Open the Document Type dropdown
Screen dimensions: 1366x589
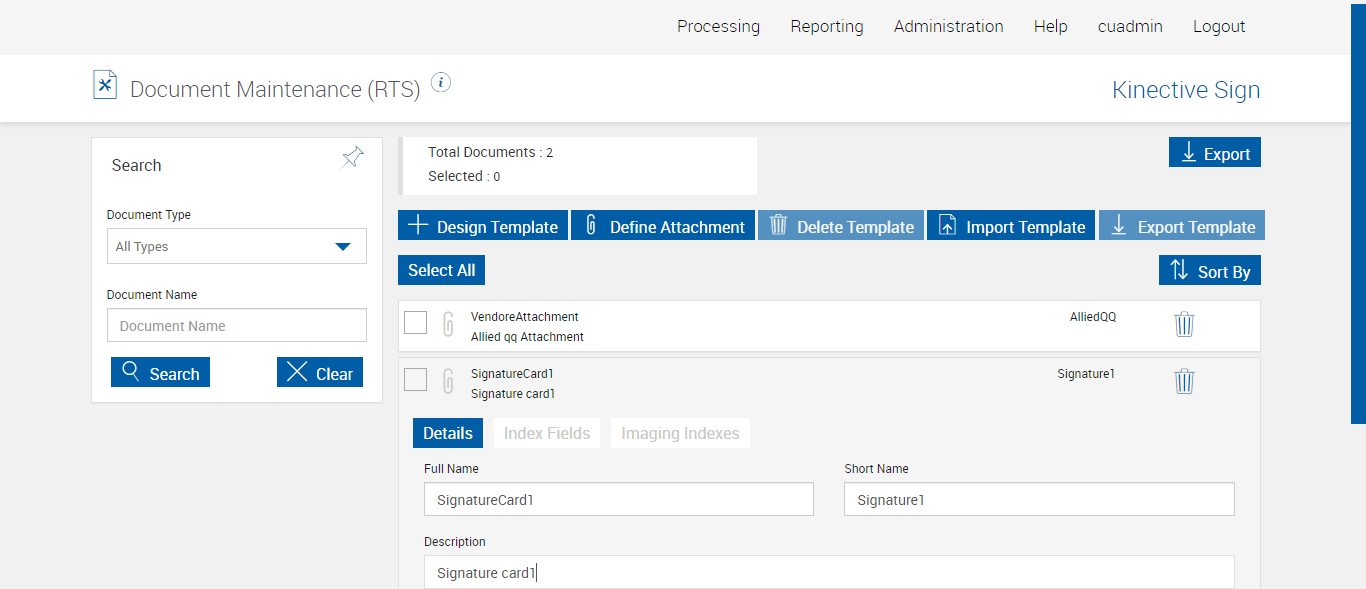tap(237, 246)
